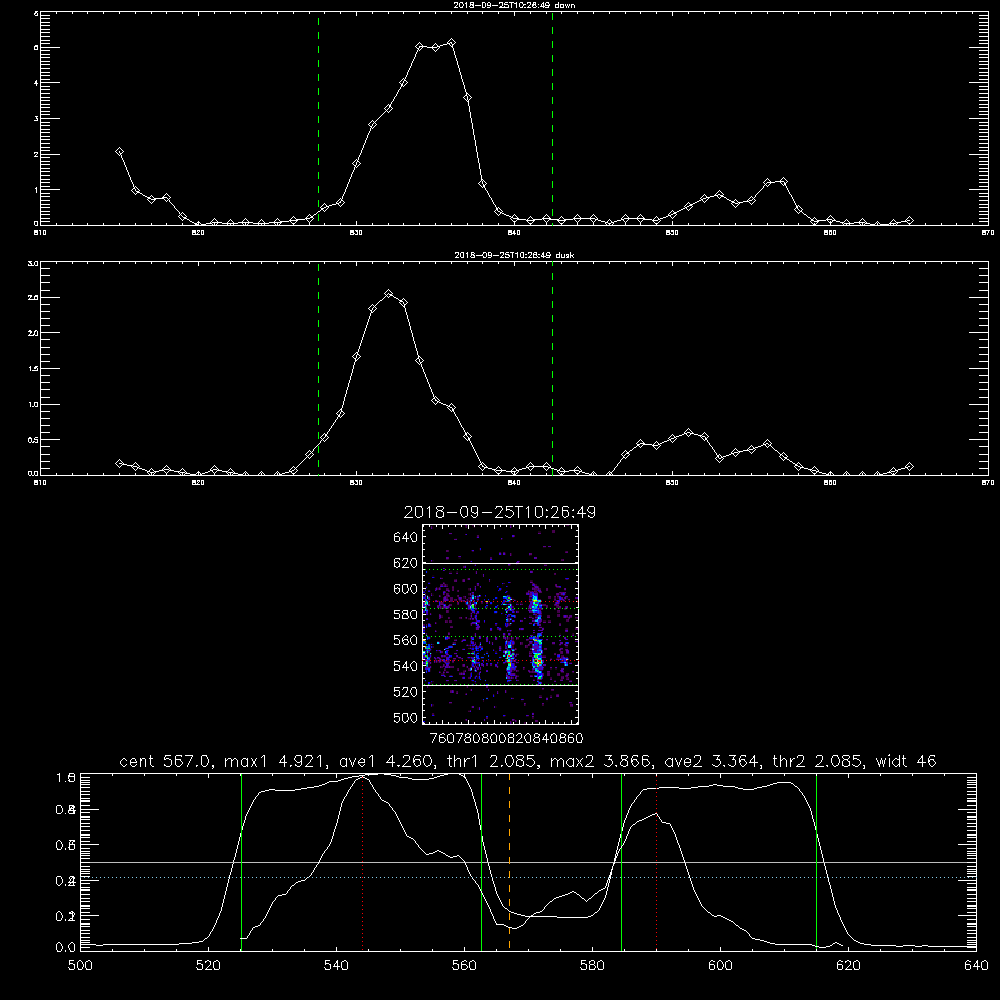Click the dotted blue horizontal threshold line
This screenshot has height=1000, width=1000.
[528, 878]
